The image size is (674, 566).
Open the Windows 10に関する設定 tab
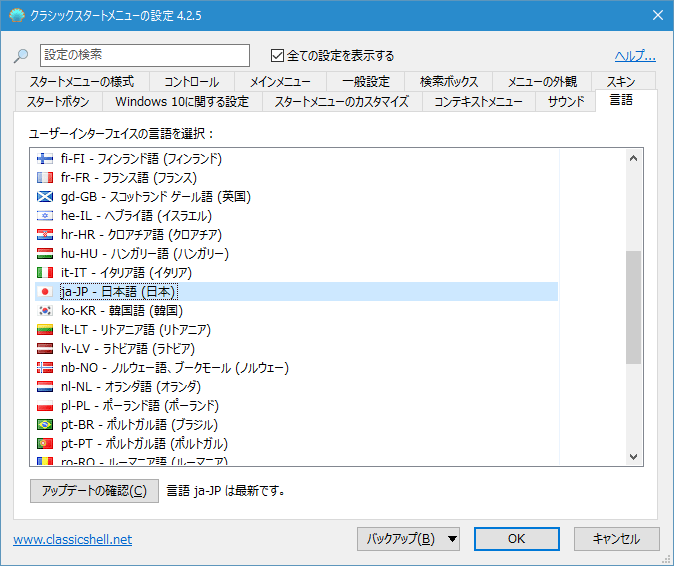[x=182, y=101]
